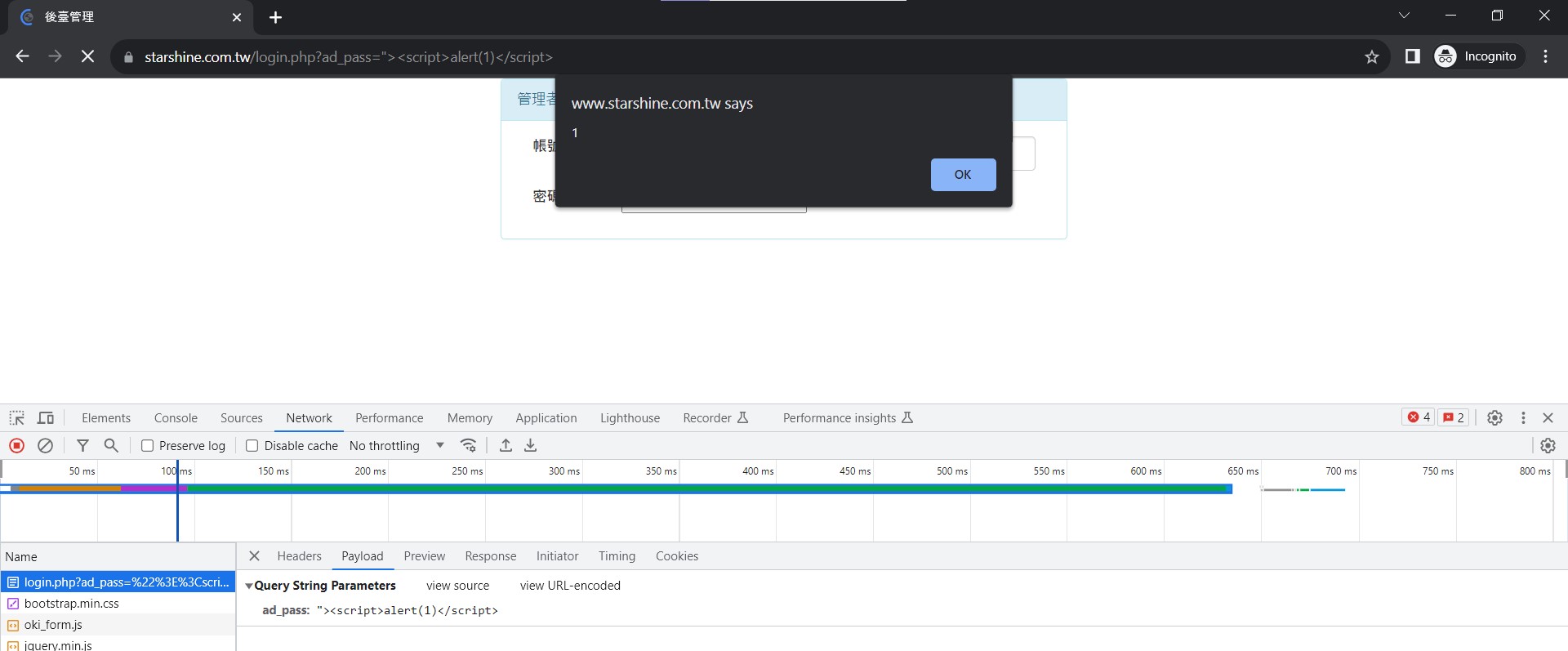Open the Memory panel
This screenshot has height=651, width=1568.
coord(470,418)
